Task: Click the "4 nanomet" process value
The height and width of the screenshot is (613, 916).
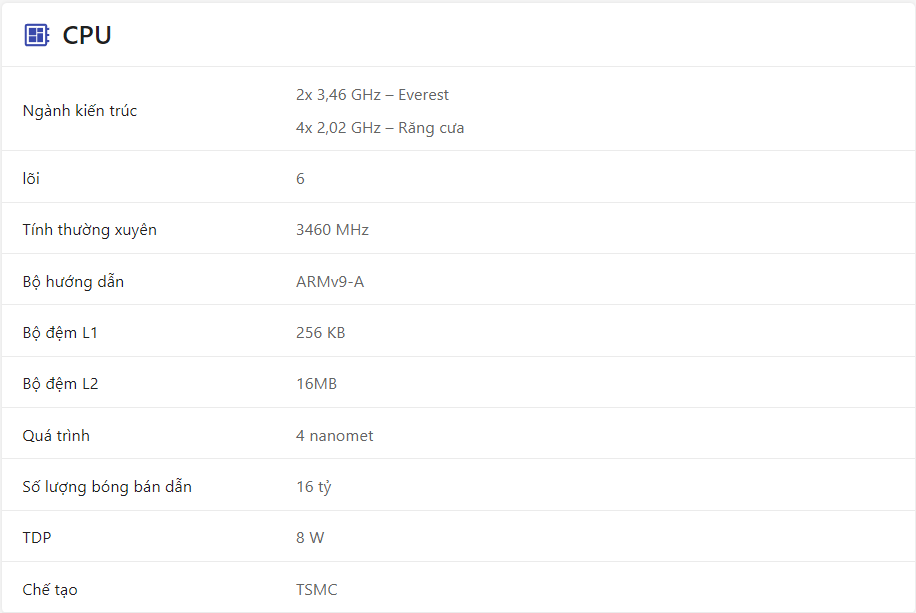Action: point(334,436)
